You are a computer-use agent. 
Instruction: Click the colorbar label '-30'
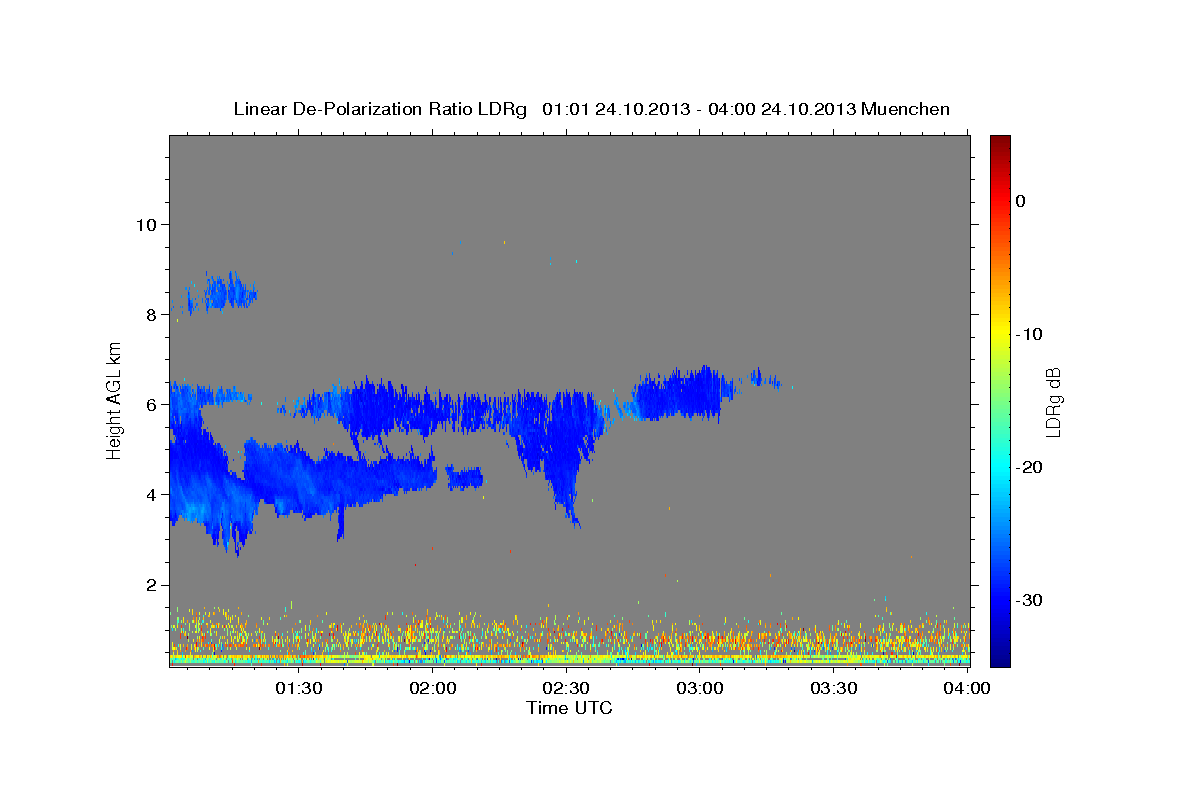[1031, 600]
